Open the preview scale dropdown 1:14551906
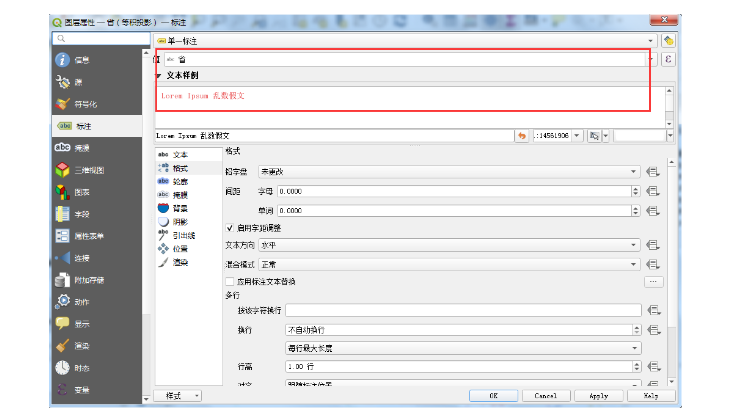Image resolution: width=734 pixels, height=416 pixels. (x=558, y=136)
